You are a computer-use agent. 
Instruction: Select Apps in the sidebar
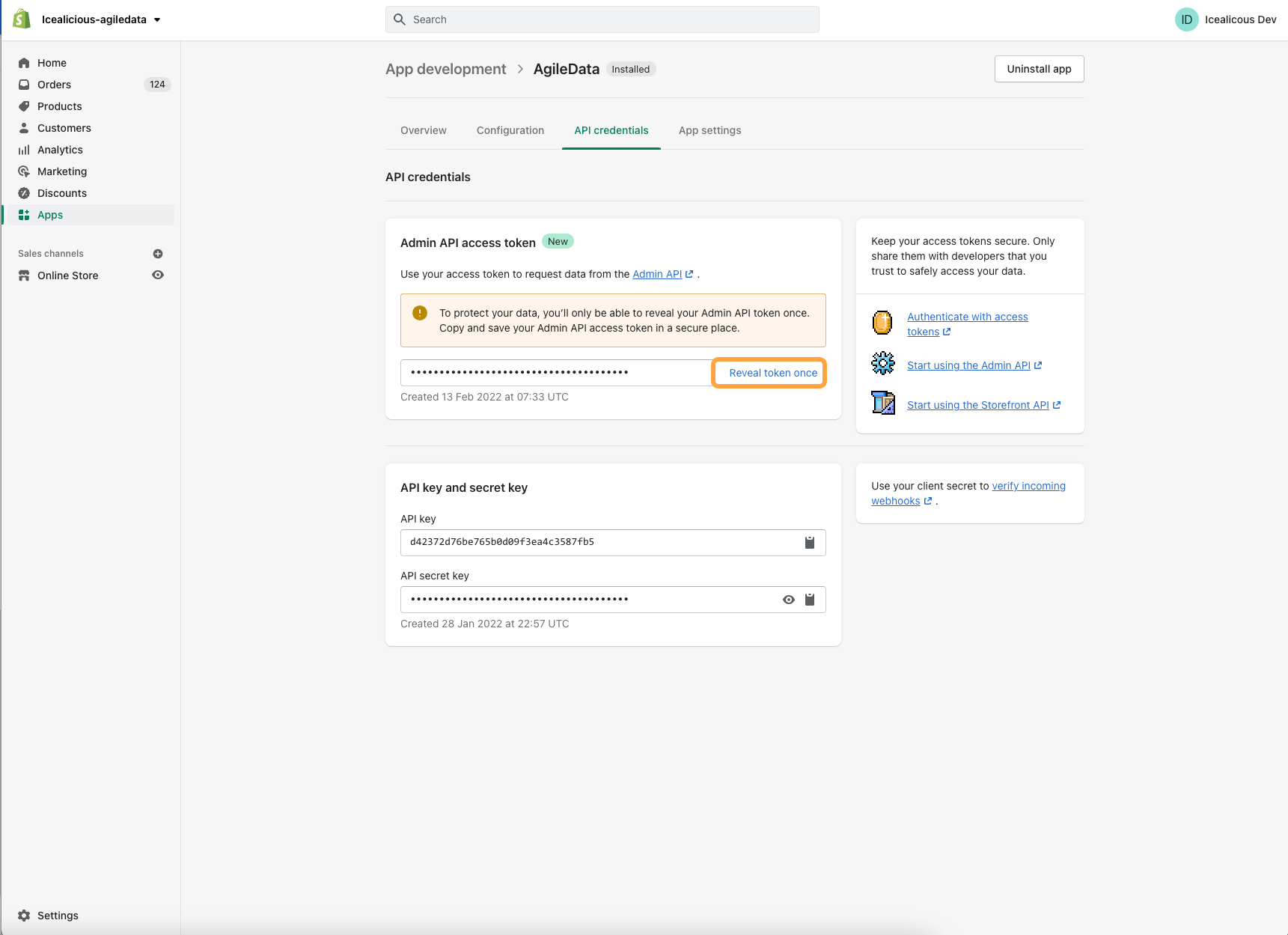click(90, 215)
